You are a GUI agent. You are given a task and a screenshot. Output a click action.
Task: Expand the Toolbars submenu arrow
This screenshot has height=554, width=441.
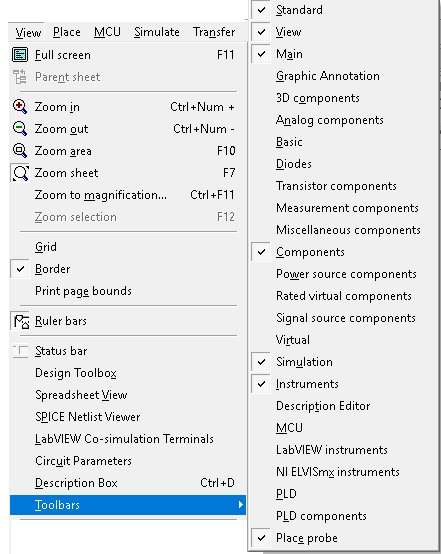tap(241, 505)
